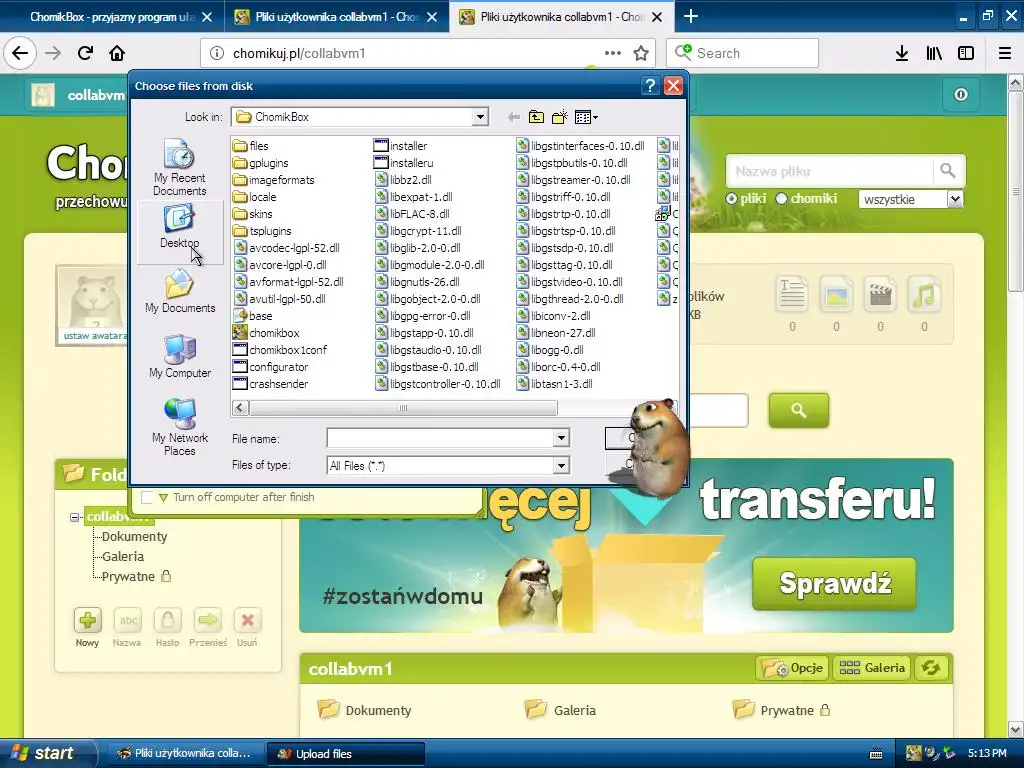This screenshot has height=768, width=1024.
Task: Collapse the collabvm1 tree root
Action: coord(74,517)
